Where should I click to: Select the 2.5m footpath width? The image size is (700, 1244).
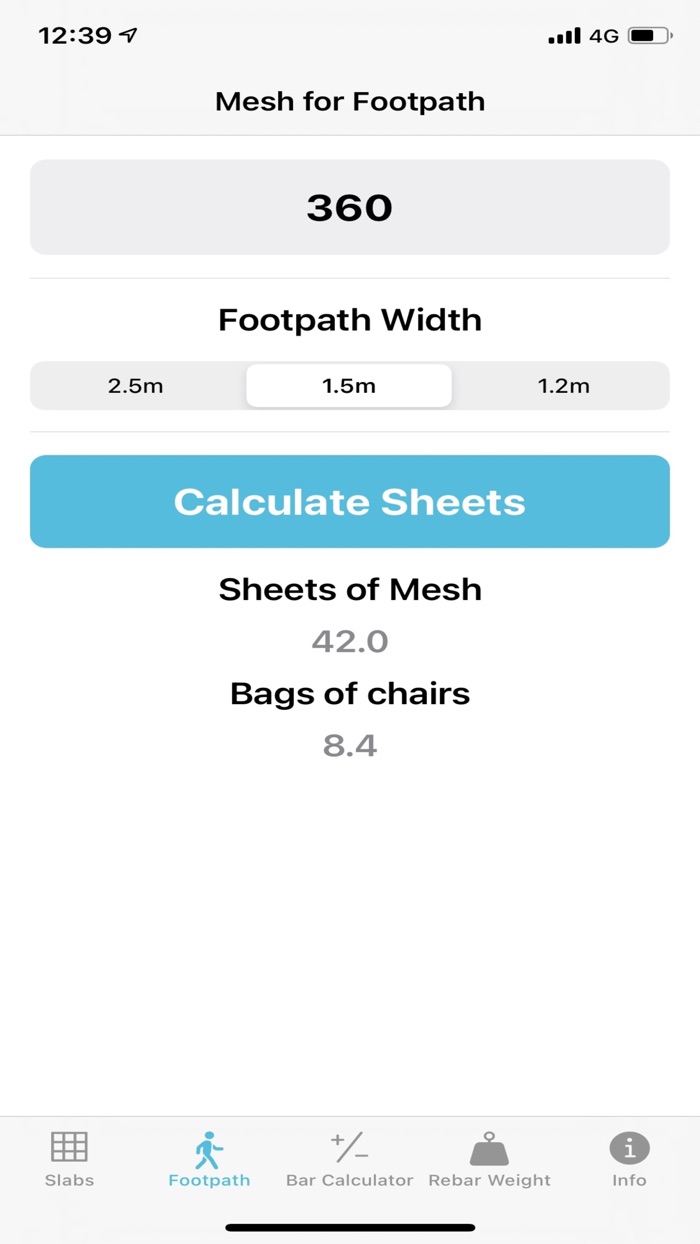[x=136, y=386]
